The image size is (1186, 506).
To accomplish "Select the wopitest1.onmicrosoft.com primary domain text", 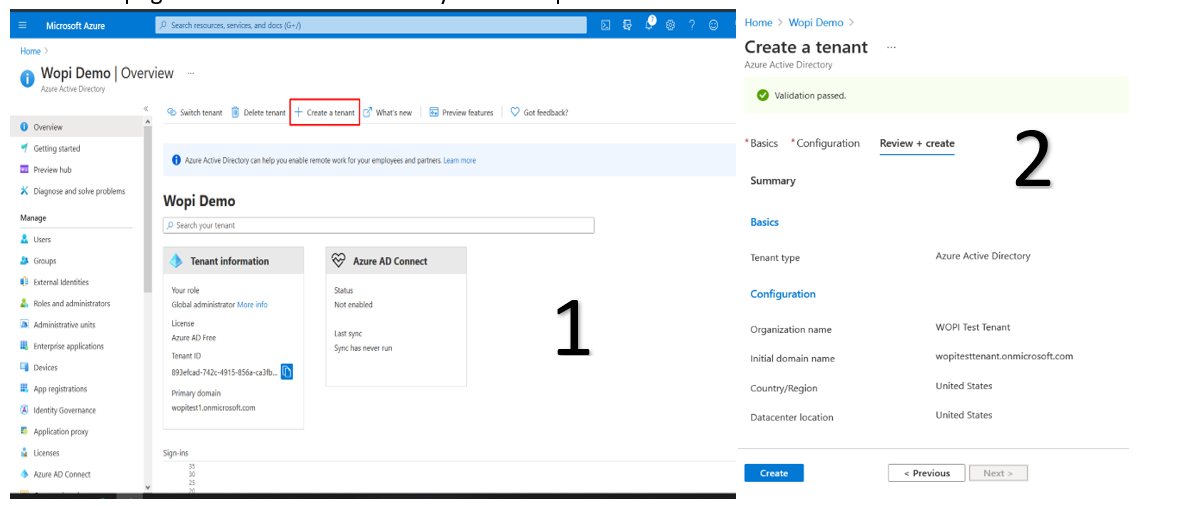I will click(213, 408).
